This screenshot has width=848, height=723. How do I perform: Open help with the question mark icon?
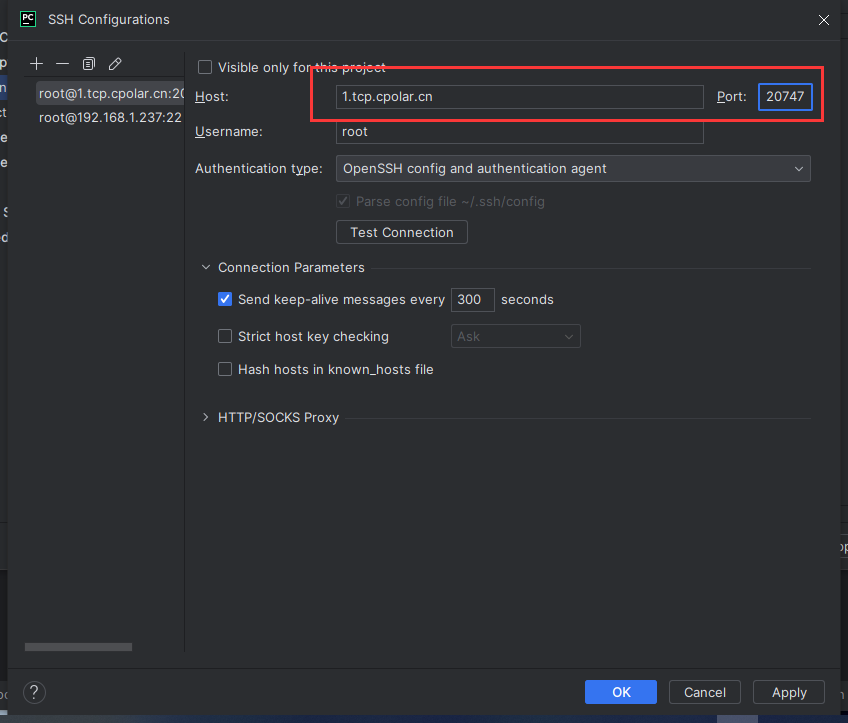(x=34, y=692)
